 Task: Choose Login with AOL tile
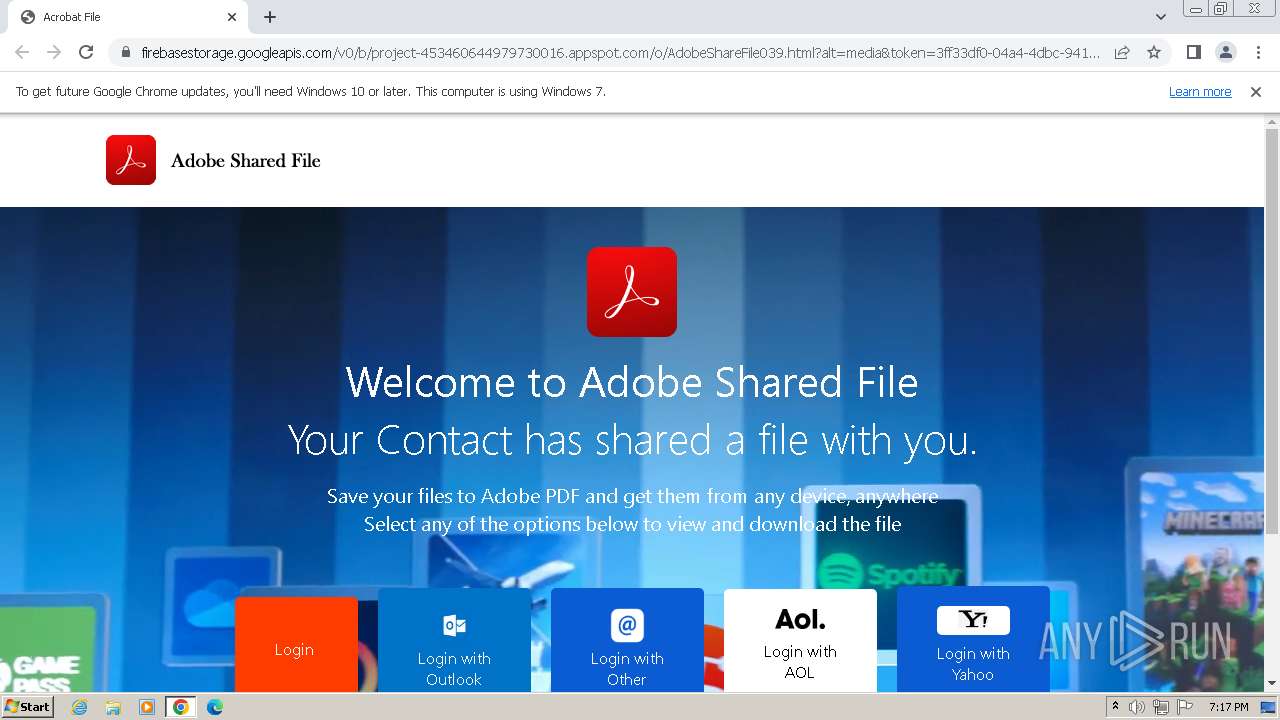coord(800,641)
